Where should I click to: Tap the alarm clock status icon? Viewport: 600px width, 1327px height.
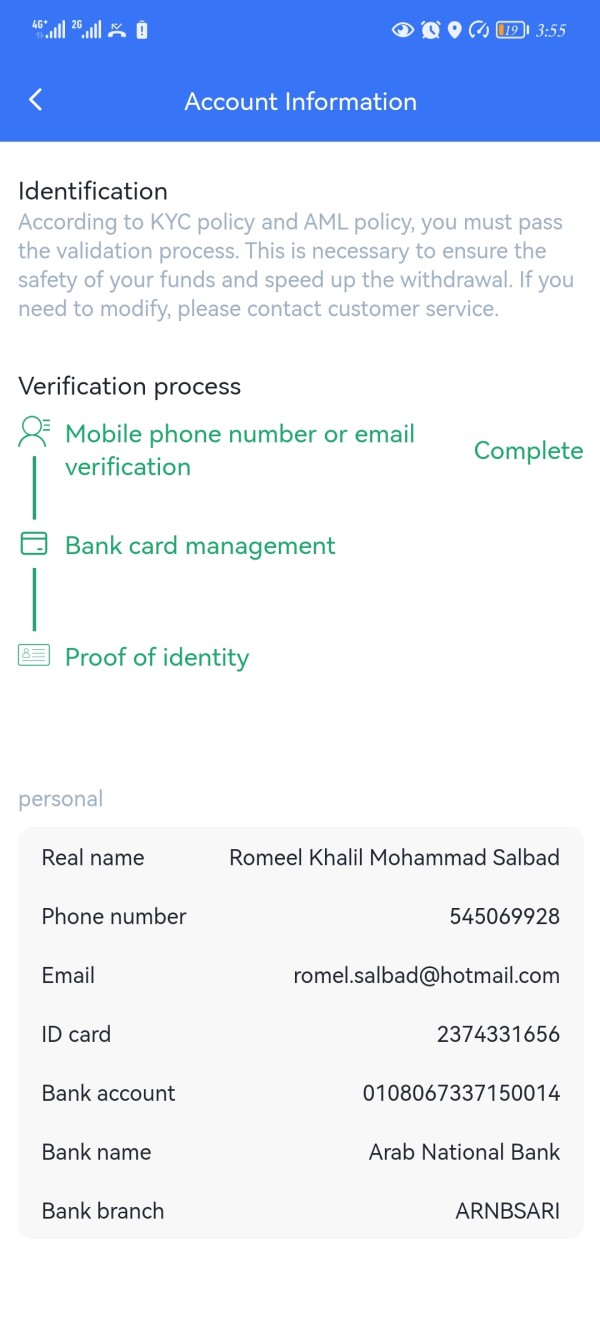(430, 30)
